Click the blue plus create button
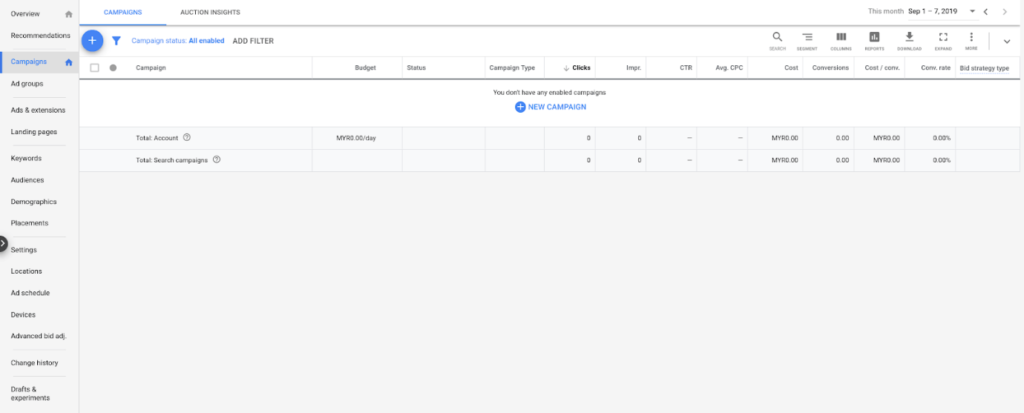 (92, 41)
